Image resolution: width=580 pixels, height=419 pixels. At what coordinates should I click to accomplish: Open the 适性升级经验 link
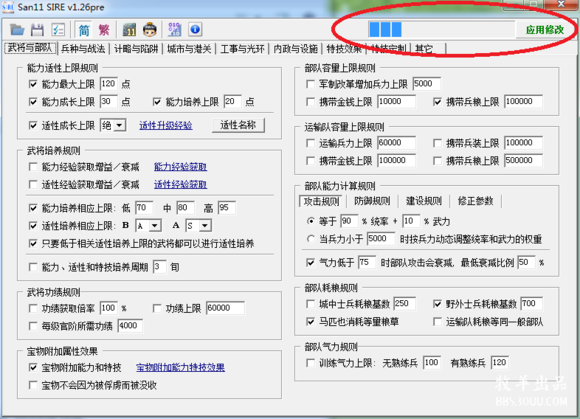166,126
